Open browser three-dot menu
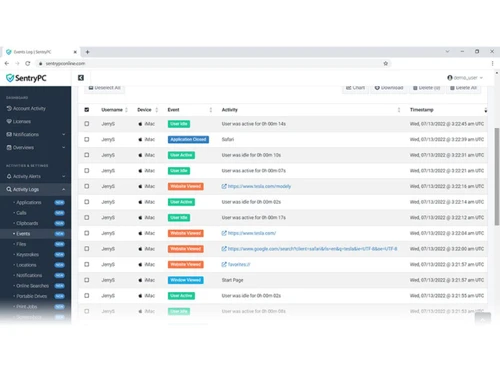 [x=492, y=63]
